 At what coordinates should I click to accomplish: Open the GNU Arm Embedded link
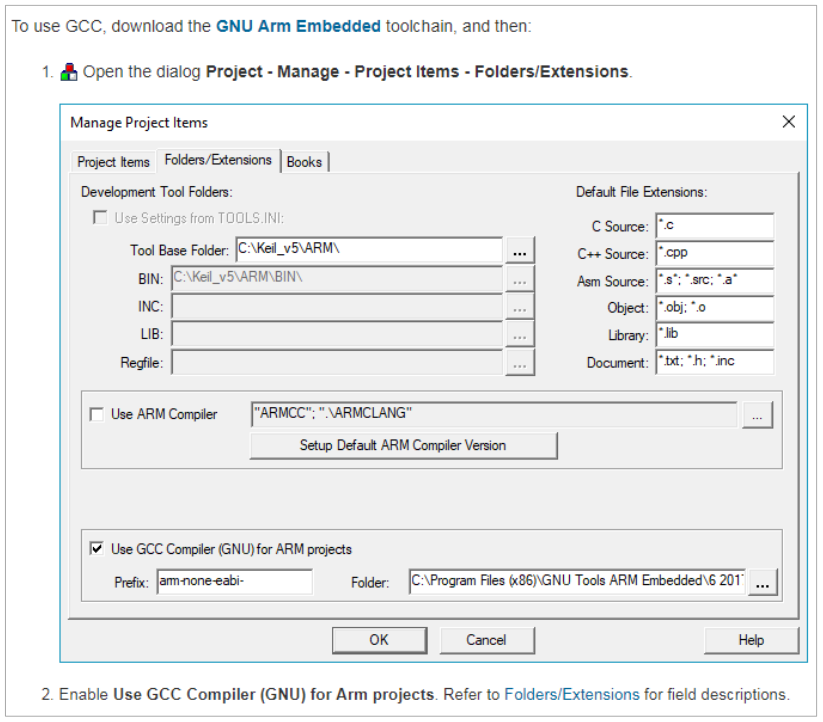pos(298,26)
